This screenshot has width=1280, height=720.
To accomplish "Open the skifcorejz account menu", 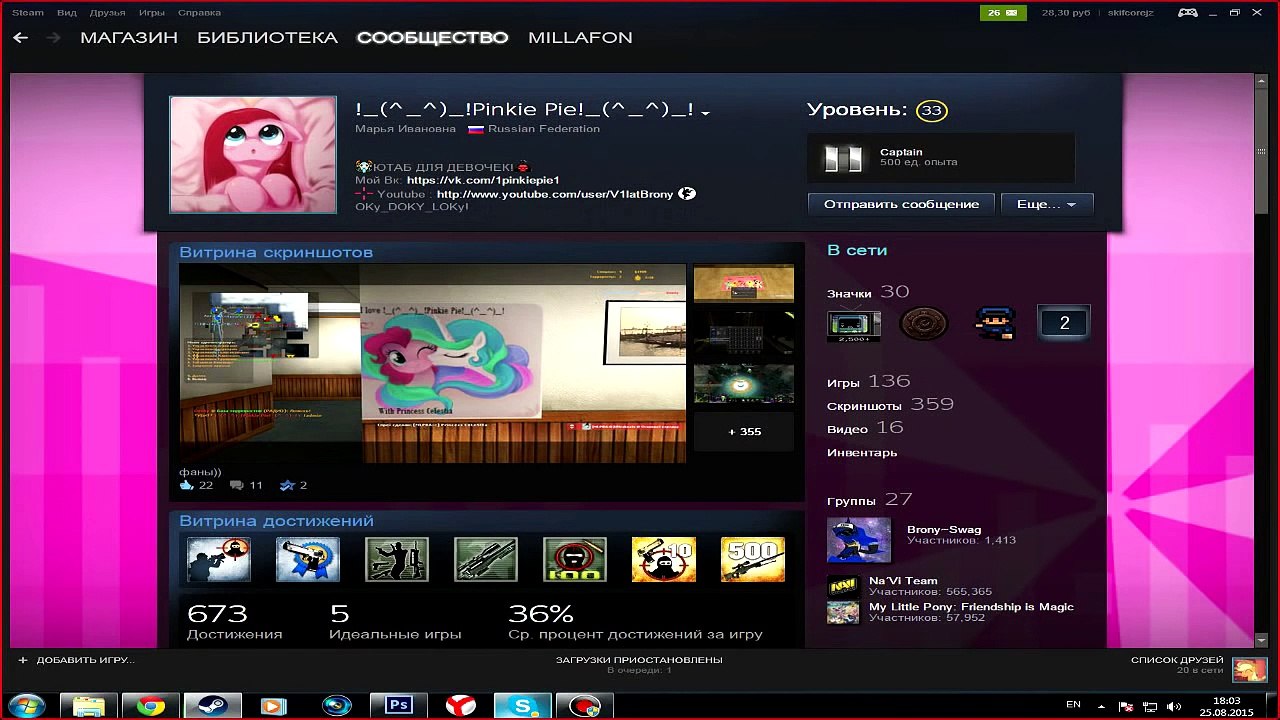I will pos(1130,13).
